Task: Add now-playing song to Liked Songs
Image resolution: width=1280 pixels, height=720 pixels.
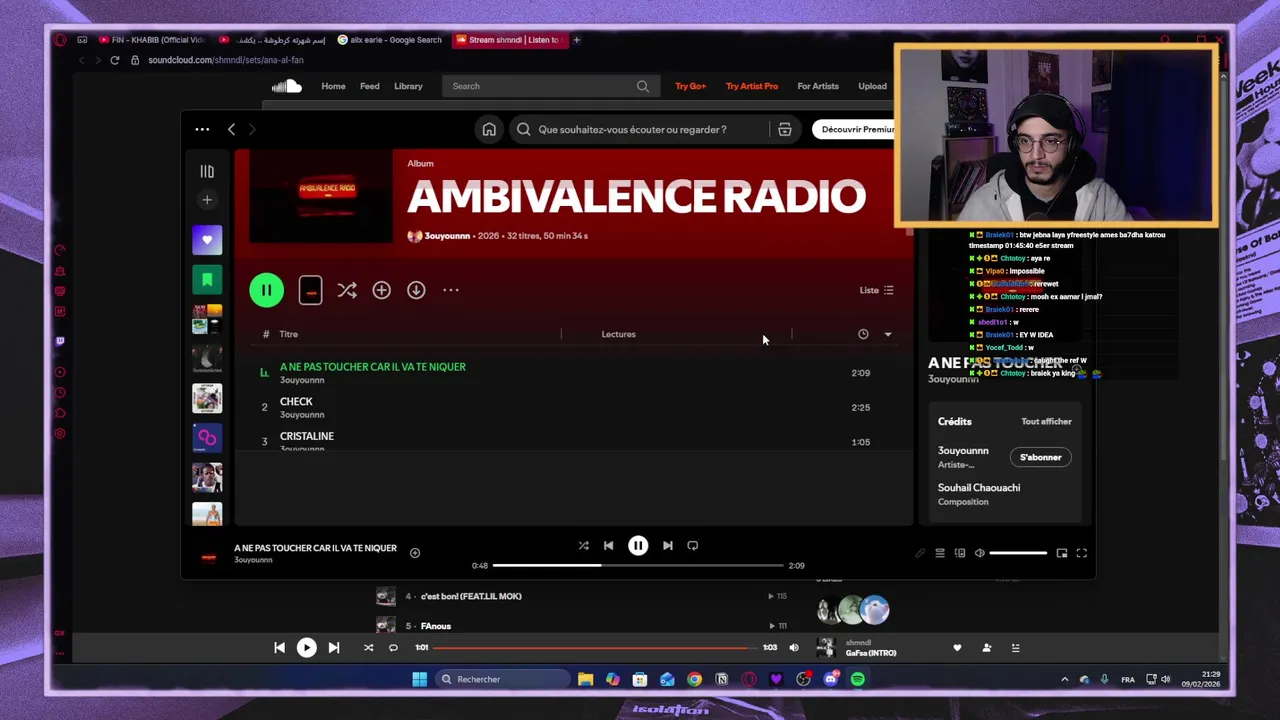Action: point(415,553)
